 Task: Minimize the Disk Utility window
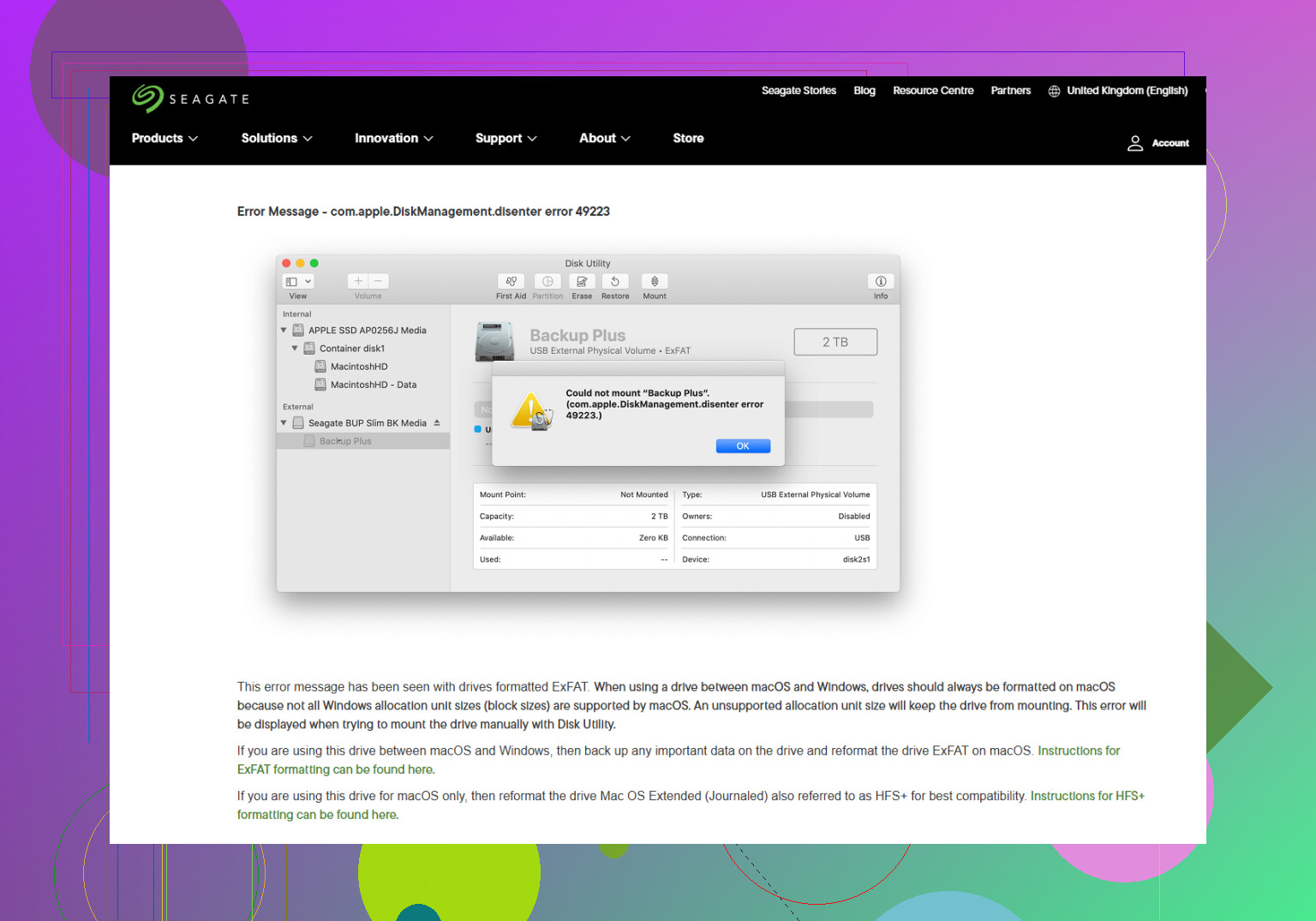coord(301,263)
